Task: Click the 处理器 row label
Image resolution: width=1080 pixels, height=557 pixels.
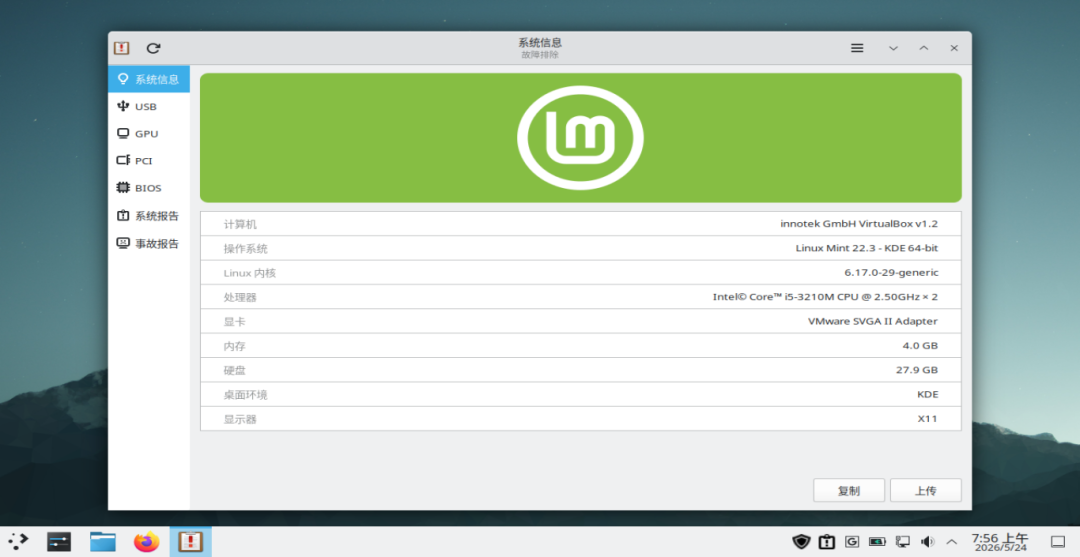Action: coord(240,297)
